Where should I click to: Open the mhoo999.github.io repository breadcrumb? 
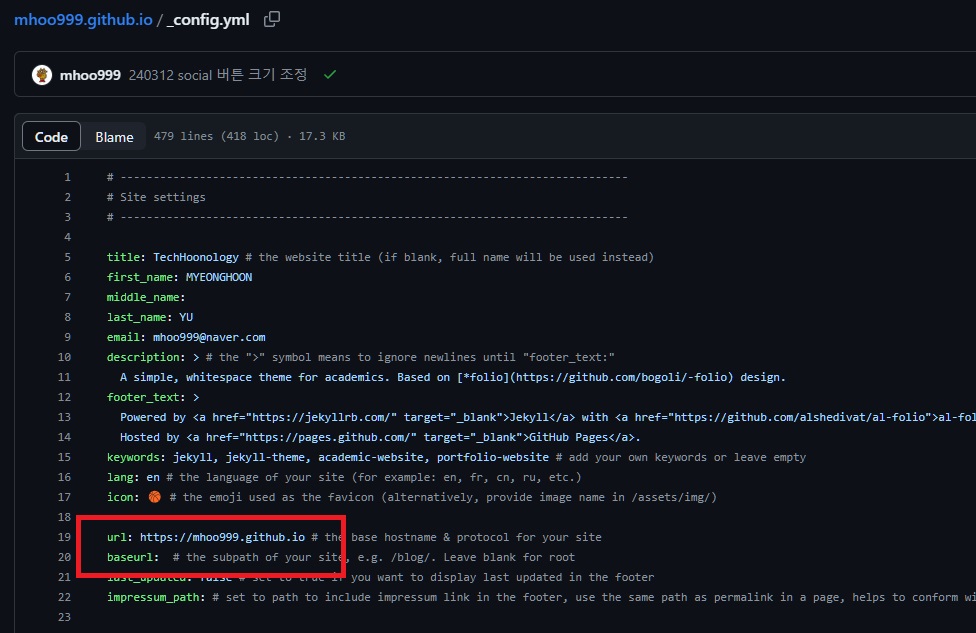click(83, 19)
